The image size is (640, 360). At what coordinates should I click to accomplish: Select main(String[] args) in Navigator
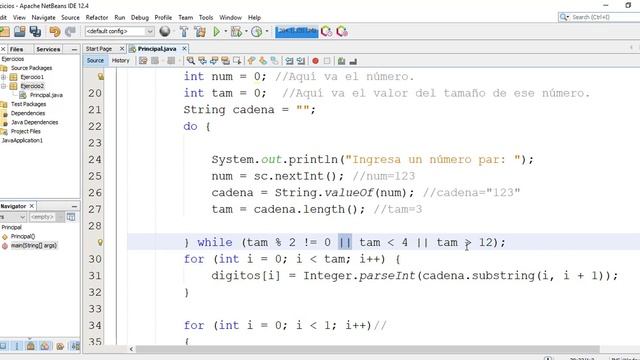[33, 246]
